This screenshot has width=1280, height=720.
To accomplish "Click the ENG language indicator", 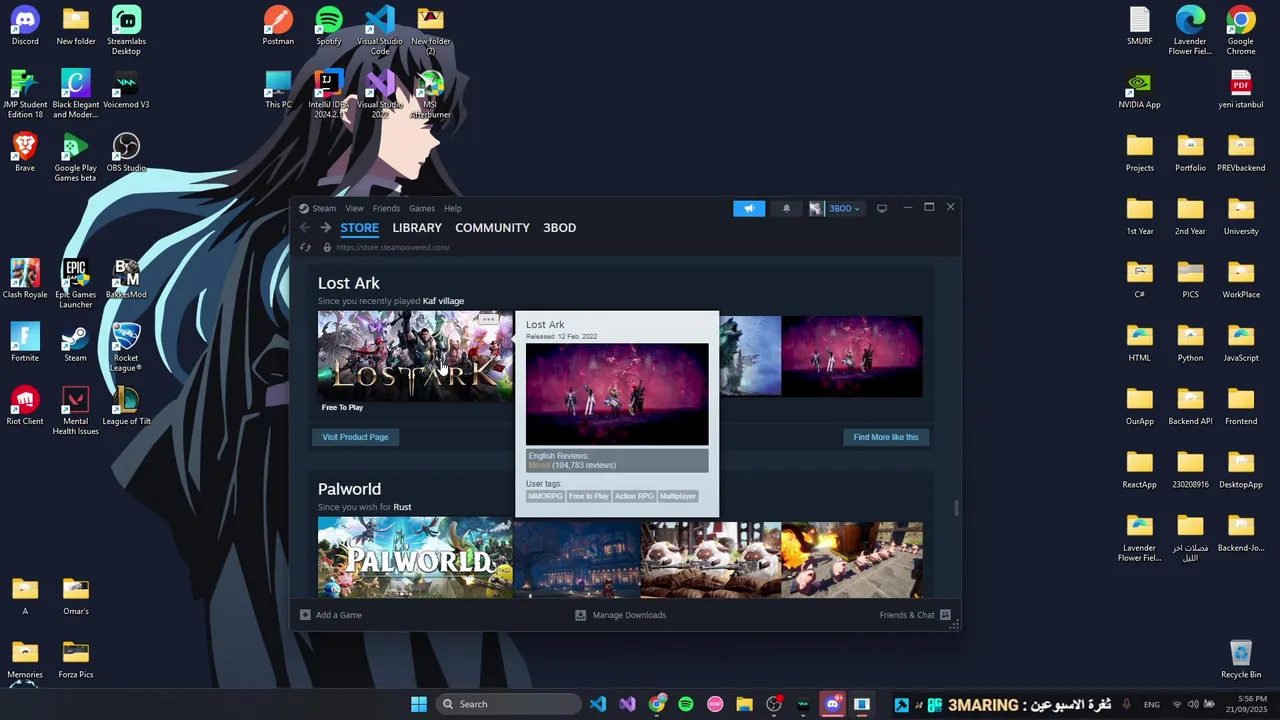I will 1152,704.
